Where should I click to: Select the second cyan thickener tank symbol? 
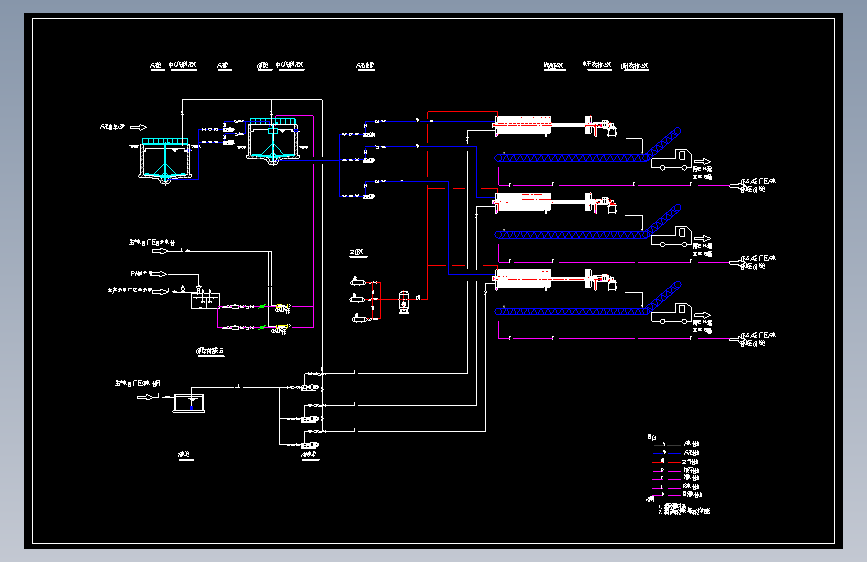(273, 140)
